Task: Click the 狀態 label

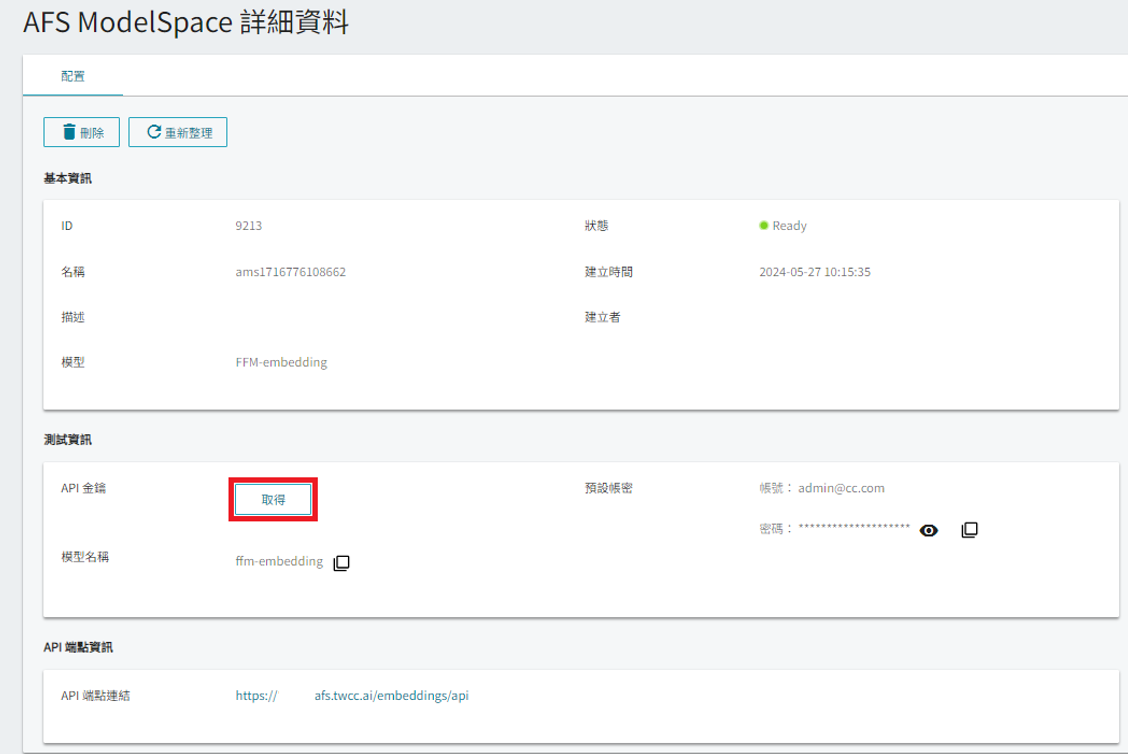Action: click(x=596, y=226)
